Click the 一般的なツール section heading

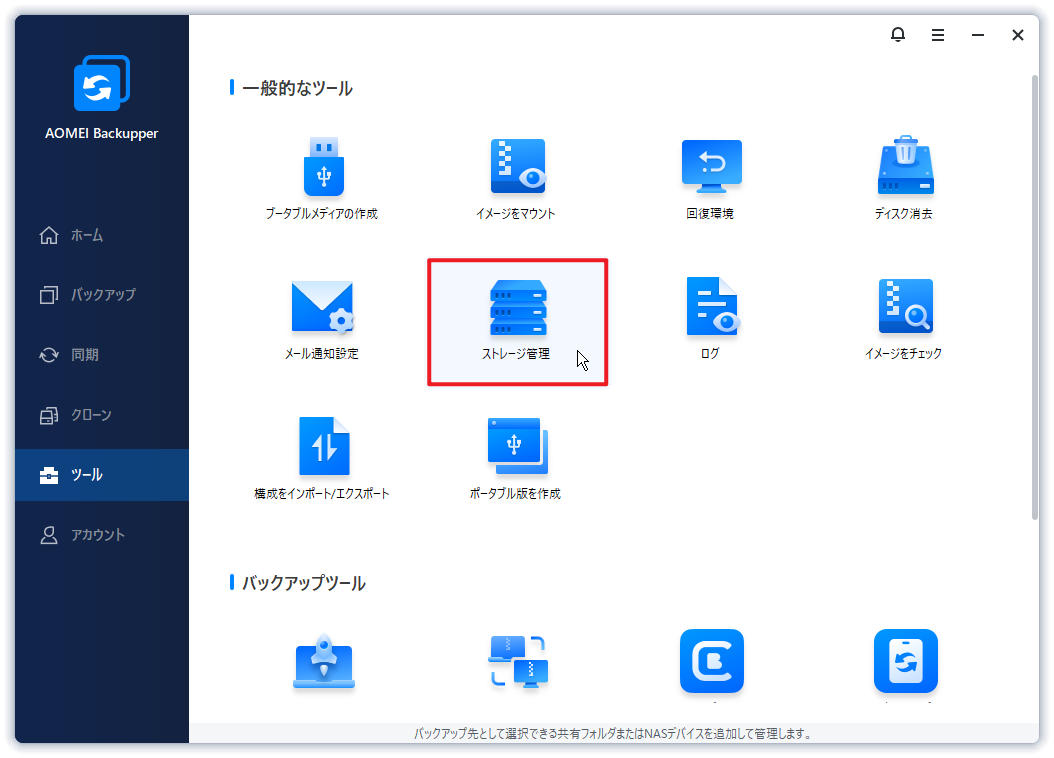click(297, 88)
